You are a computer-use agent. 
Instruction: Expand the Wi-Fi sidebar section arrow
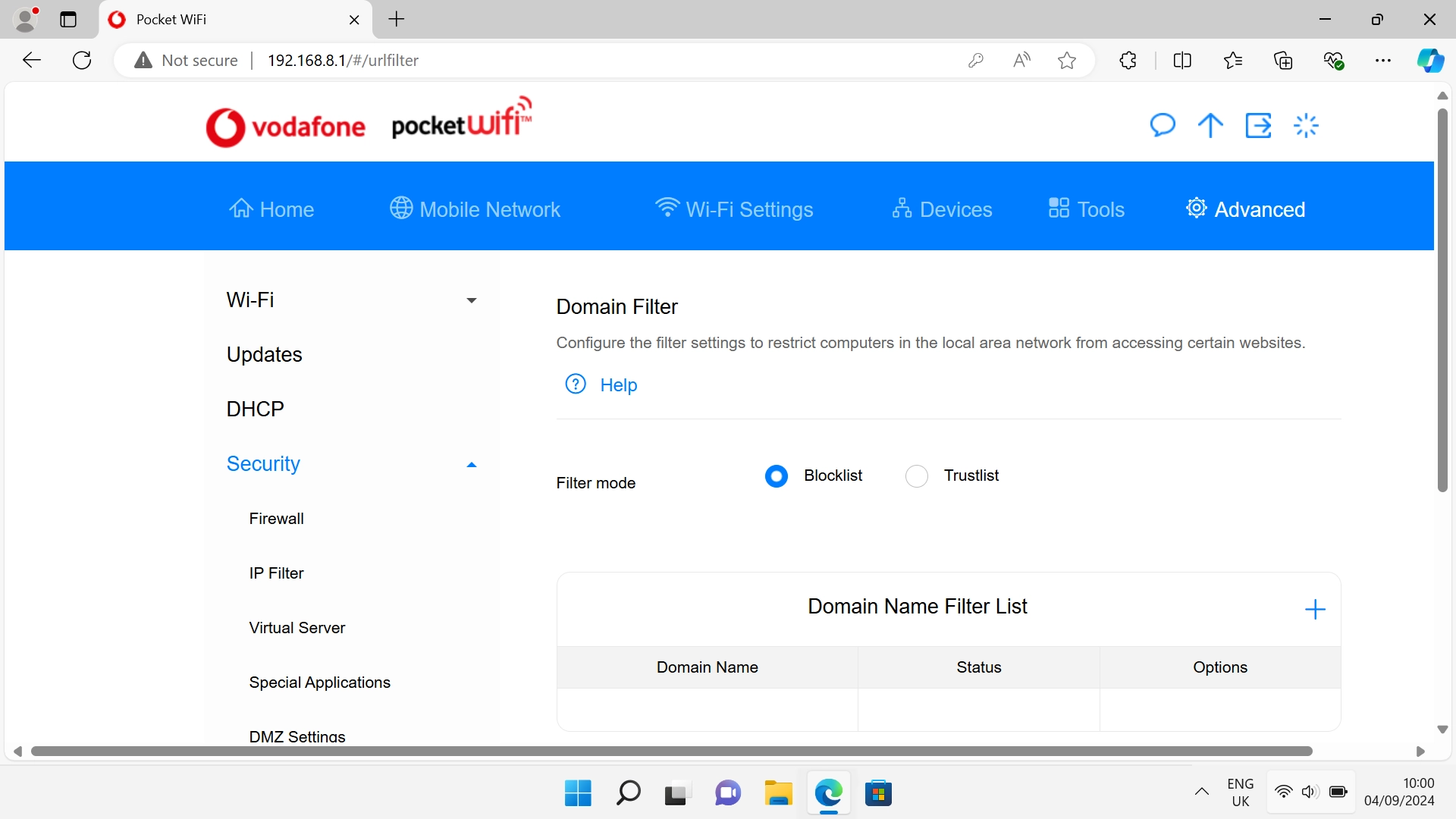point(471,300)
